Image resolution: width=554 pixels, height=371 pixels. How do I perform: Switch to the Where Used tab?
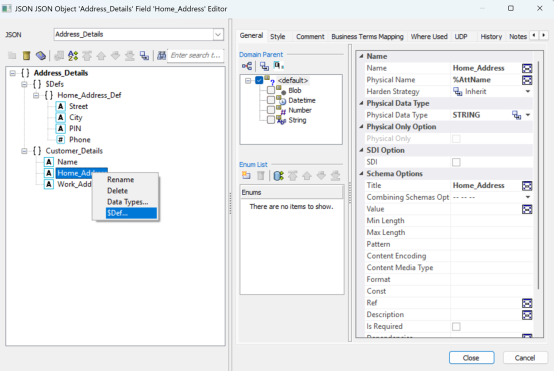click(429, 37)
